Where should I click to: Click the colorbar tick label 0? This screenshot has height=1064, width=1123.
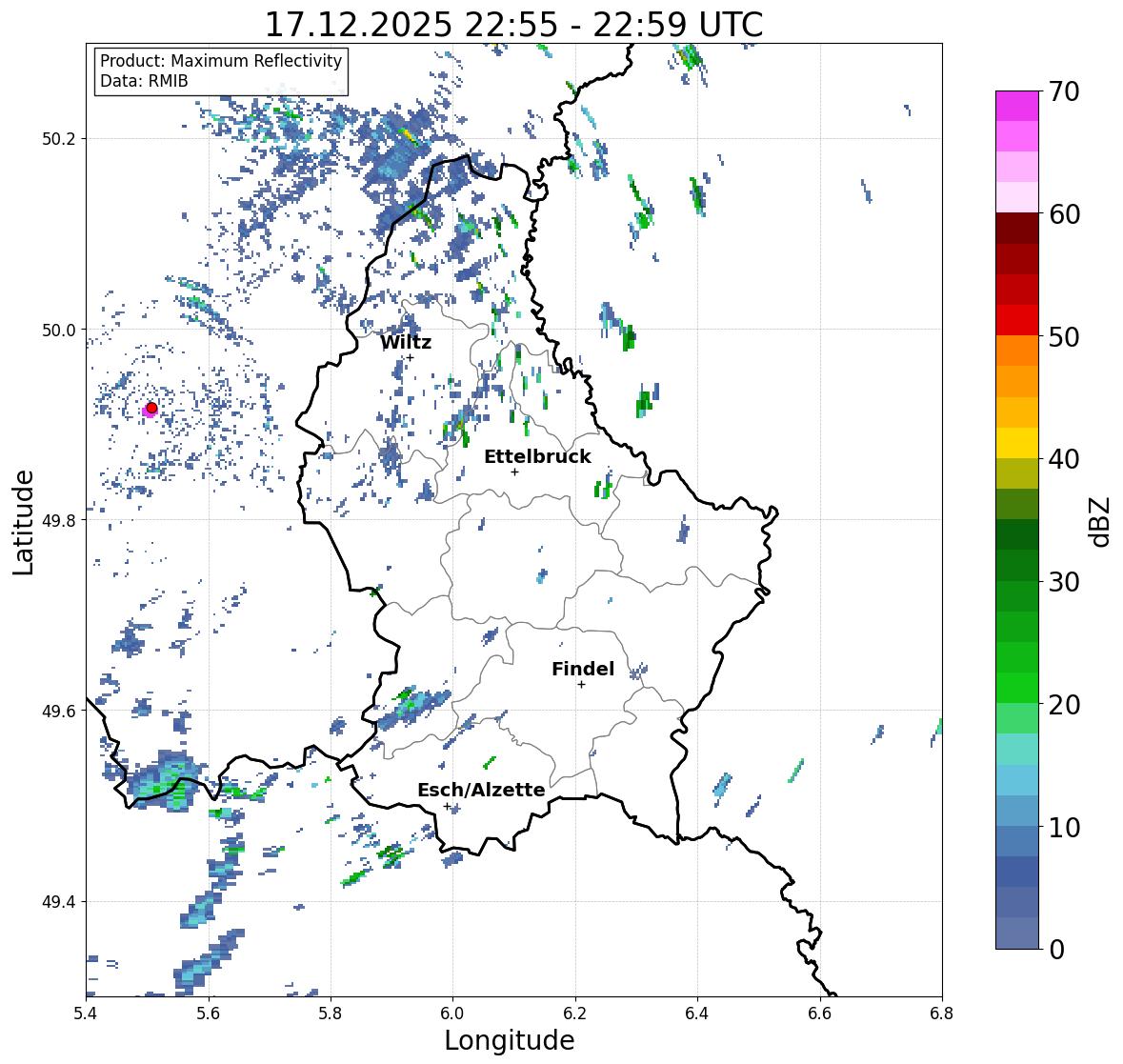tap(1056, 950)
